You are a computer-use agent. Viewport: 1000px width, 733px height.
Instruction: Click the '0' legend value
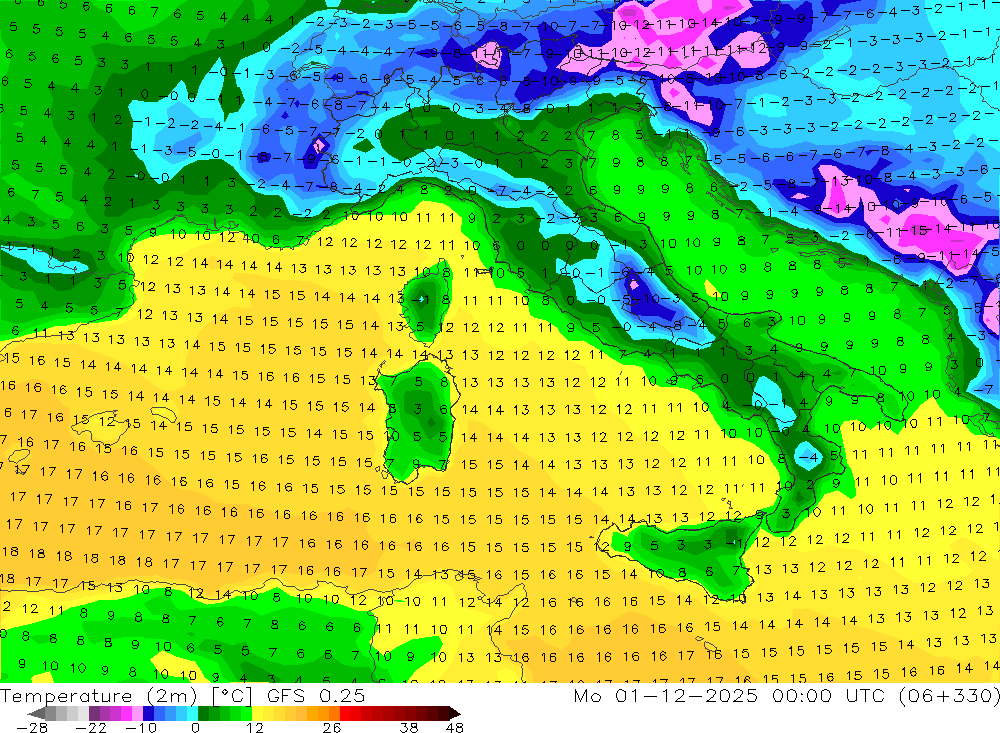pyautogui.click(x=196, y=728)
